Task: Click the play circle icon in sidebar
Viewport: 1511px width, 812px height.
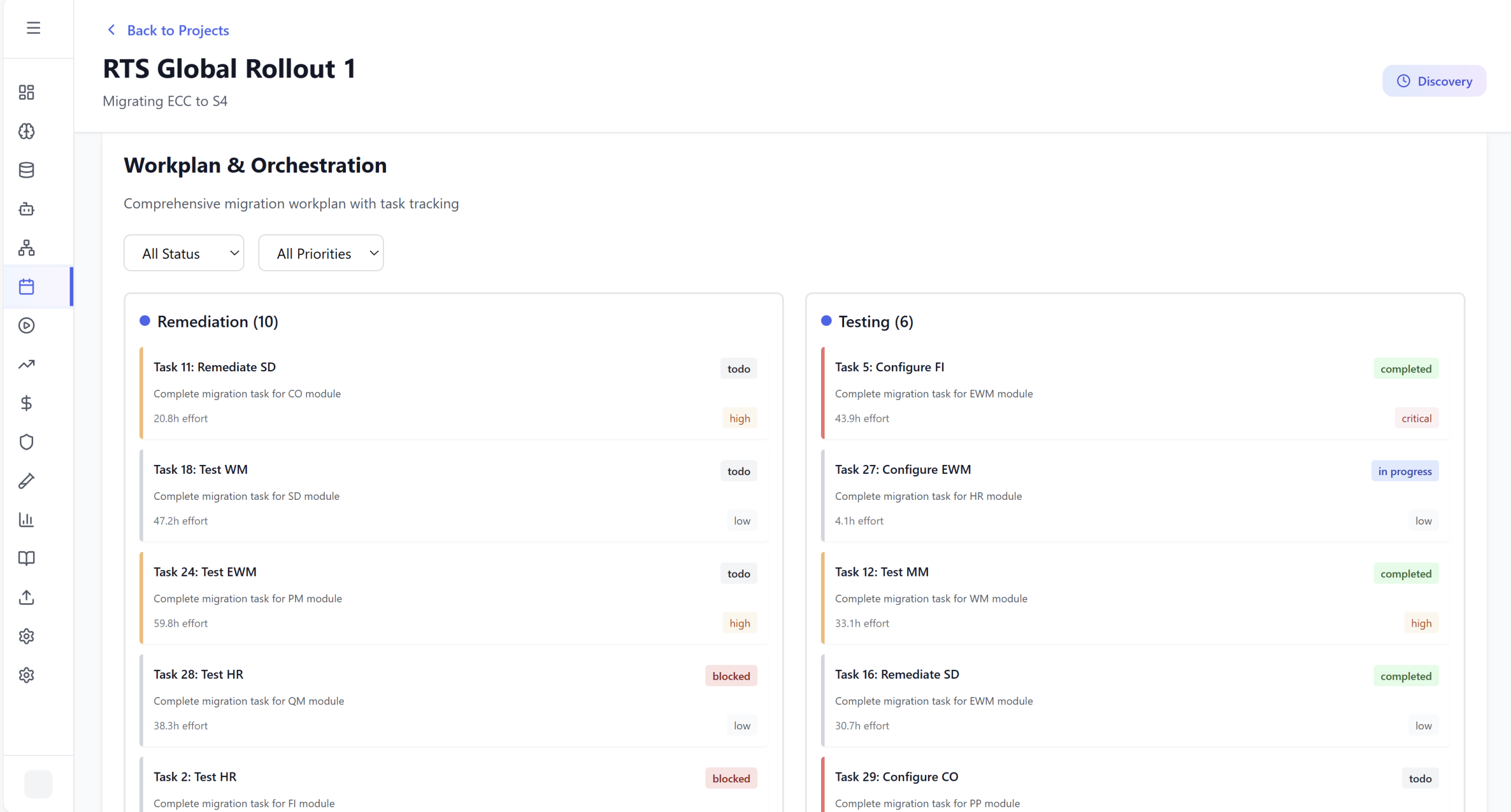Action: tap(27, 325)
